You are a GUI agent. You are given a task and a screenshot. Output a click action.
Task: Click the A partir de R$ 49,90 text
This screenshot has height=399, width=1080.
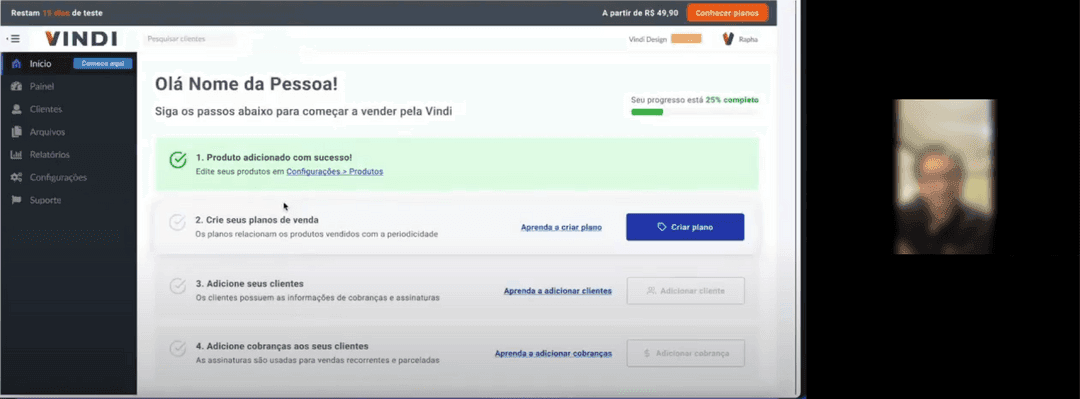640,13
